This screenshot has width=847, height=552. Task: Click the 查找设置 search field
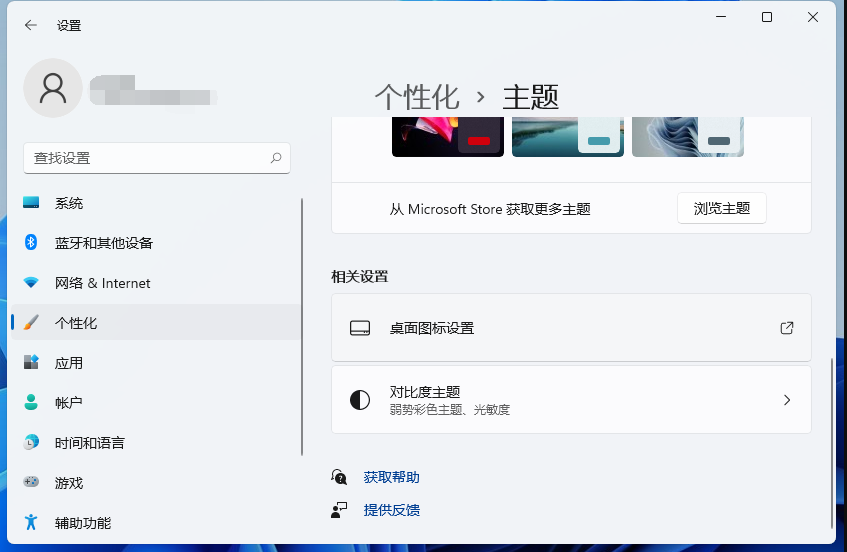pos(157,158)
